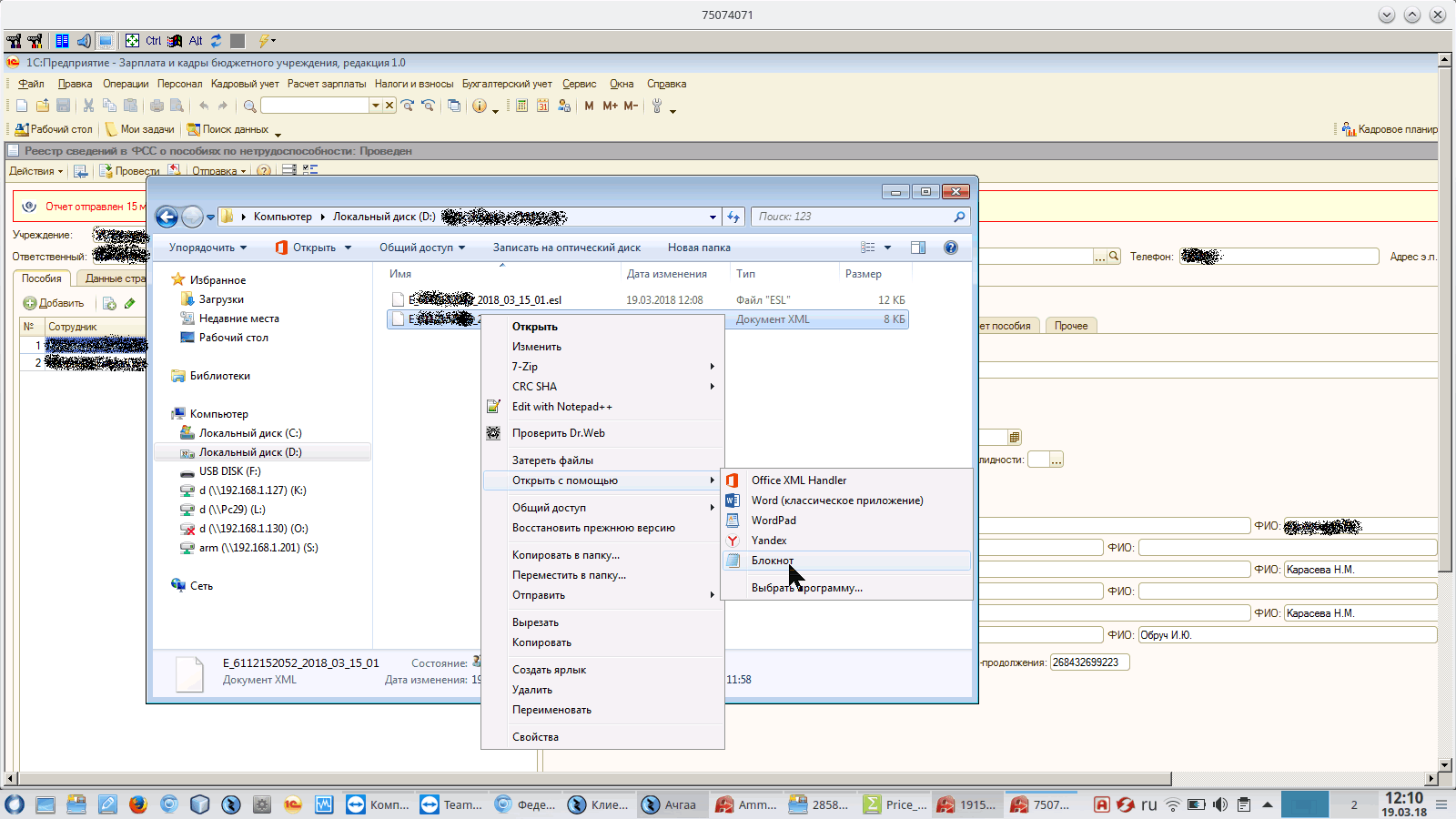Click the Мои задачи button
This screenshot has width=1456, height=819.
(139, 129)
